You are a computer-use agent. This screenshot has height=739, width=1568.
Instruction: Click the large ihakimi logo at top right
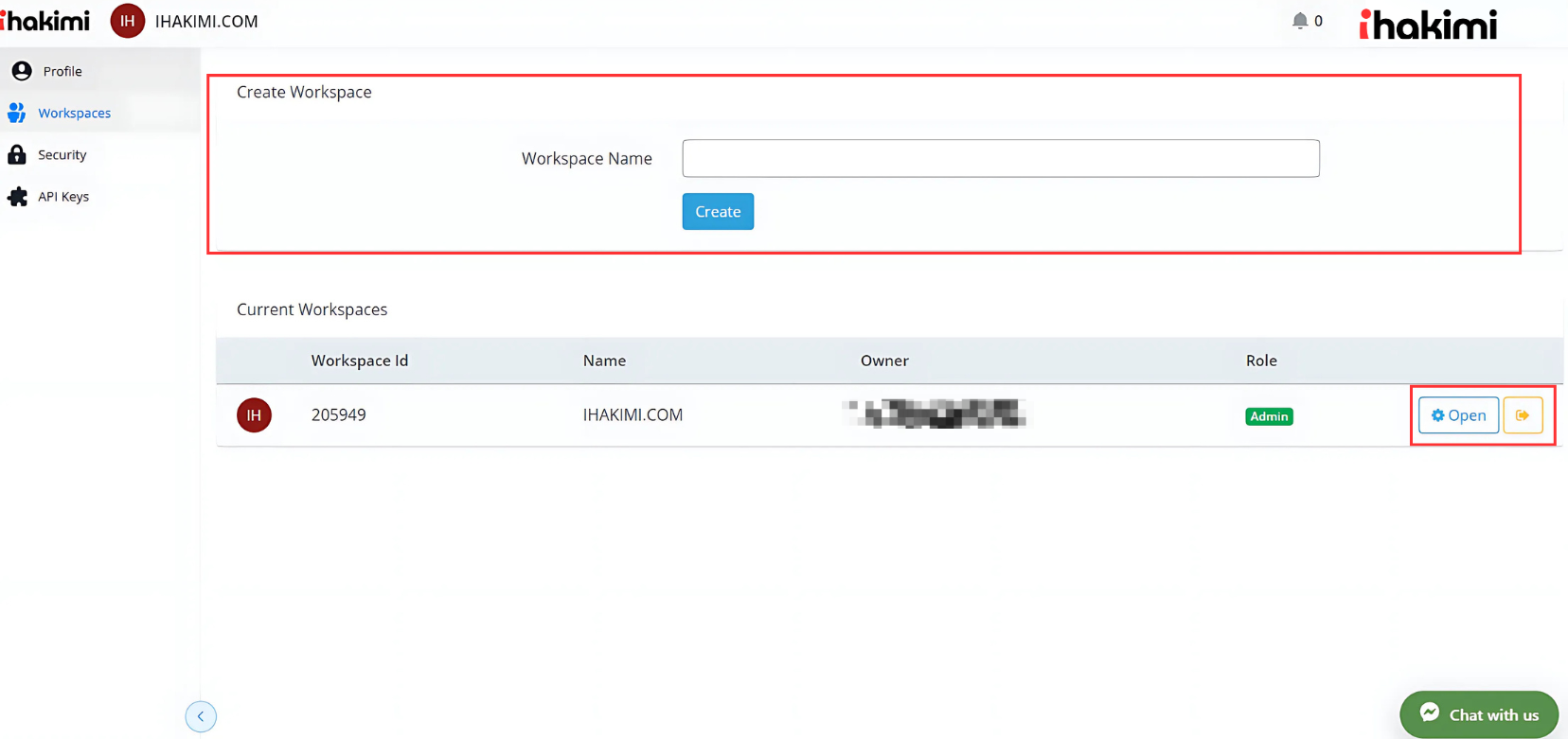click(x=1428, y=25)
